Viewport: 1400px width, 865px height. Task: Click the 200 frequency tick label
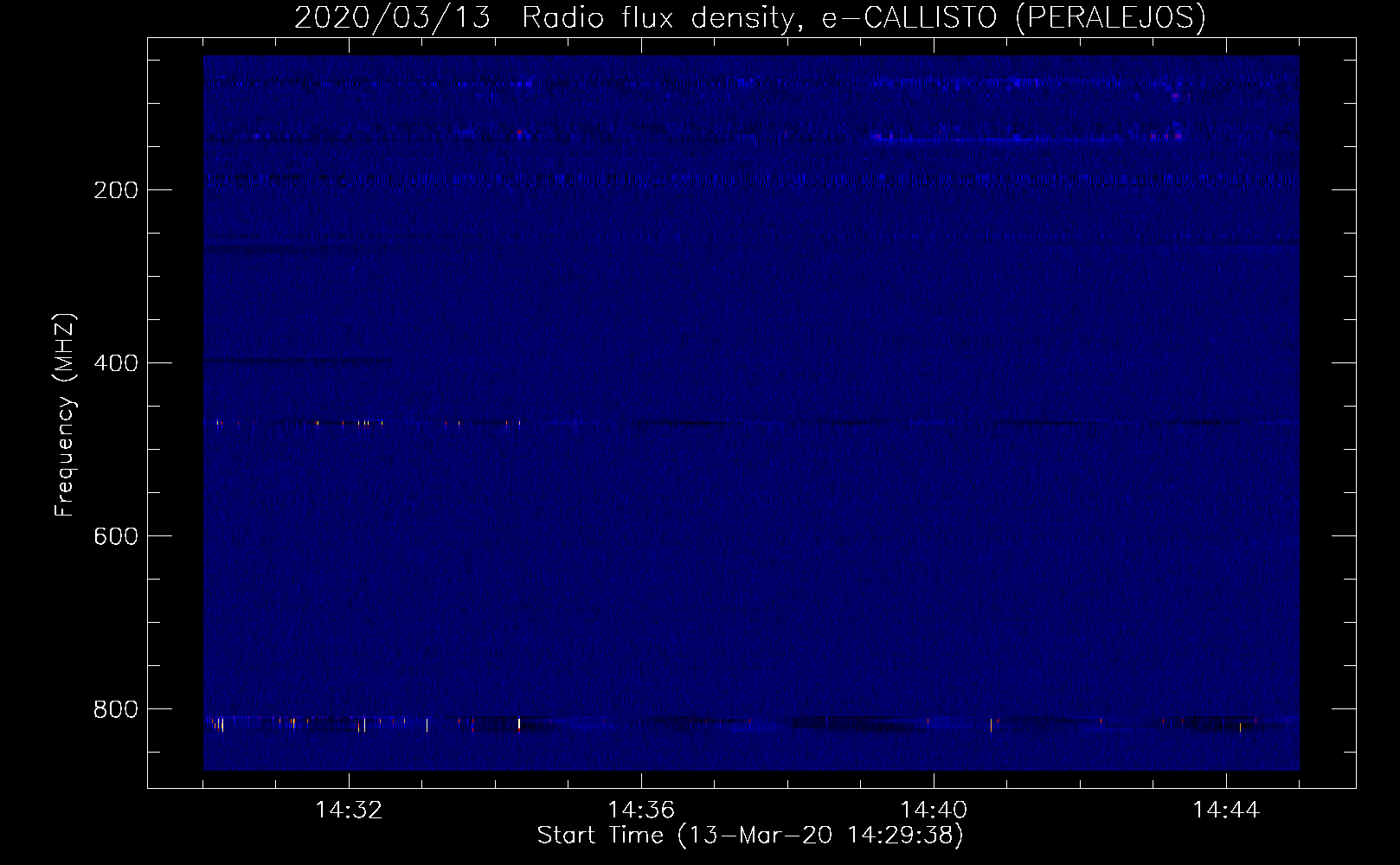click(x=115, y=190)
